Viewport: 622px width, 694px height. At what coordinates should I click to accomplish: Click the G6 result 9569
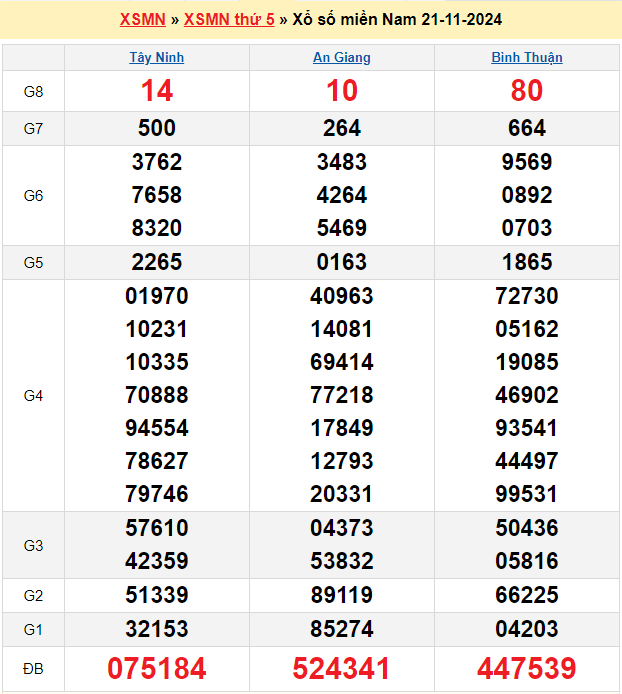coord(527,162)
